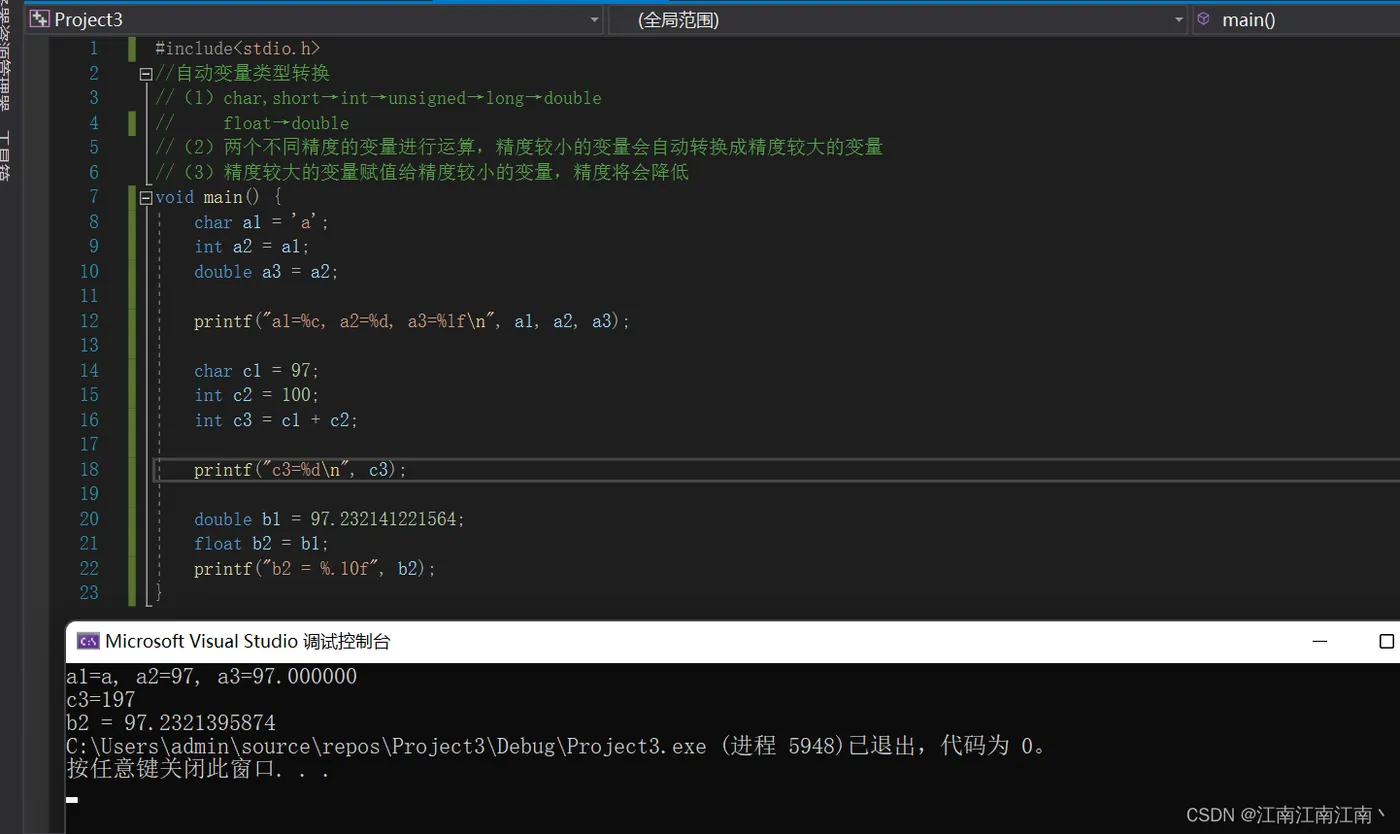This screenshot has height=834, width=1400.
Task: Click the printf("b2 = %.10f", b2) line
Action: click(316, 569)
